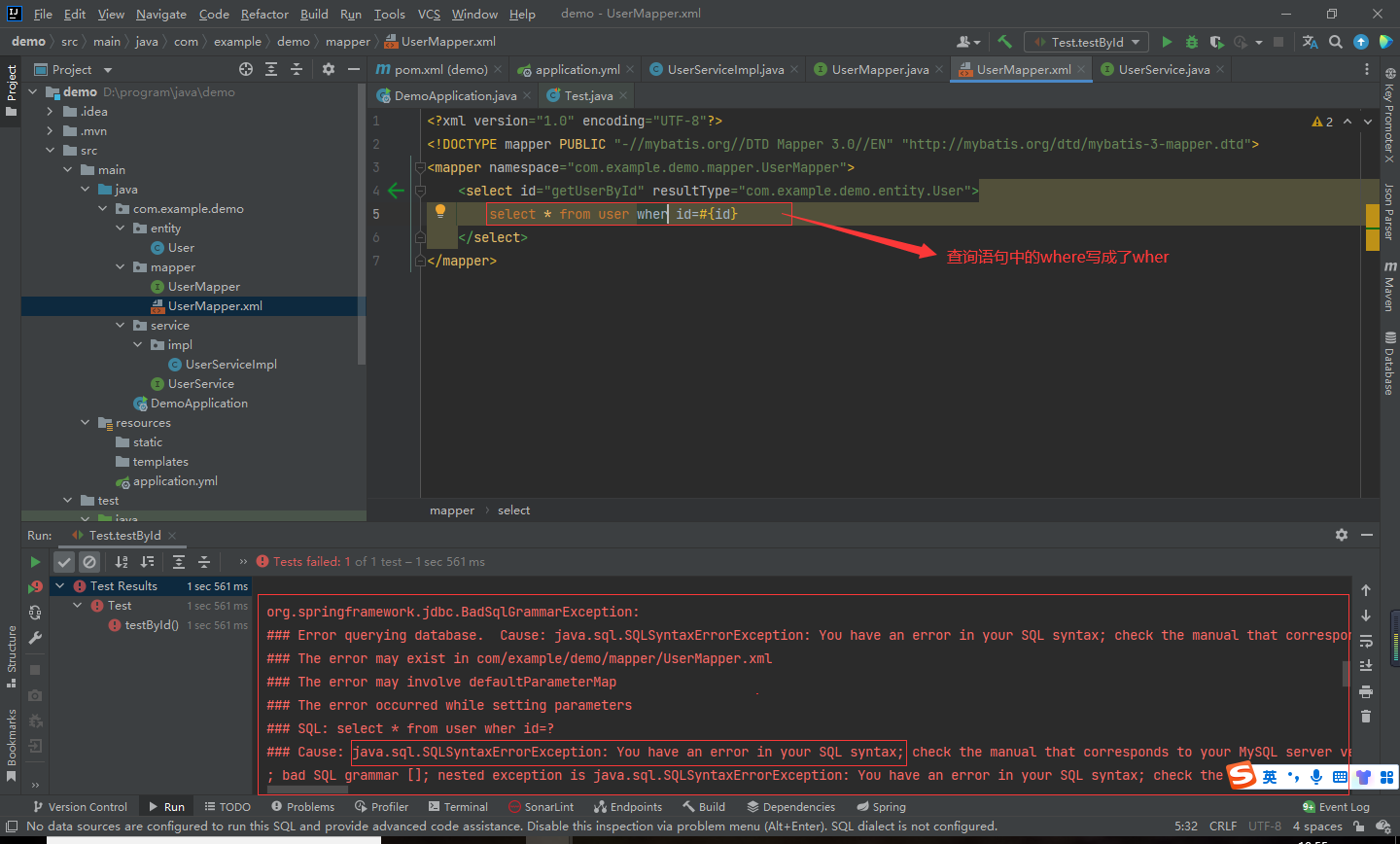Open the Navigate menu
Screen dimensions: 1400x844
coord(161,14)
